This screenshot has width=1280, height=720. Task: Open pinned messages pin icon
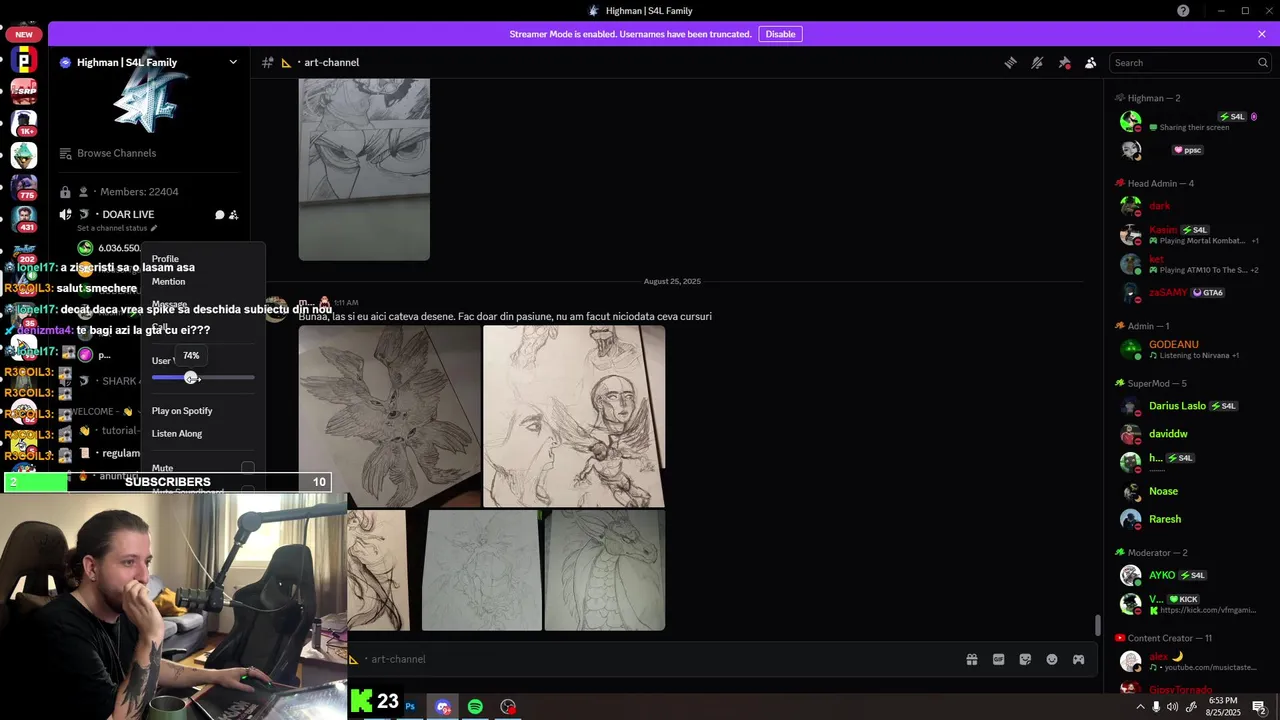click(x=1064, y=62)
